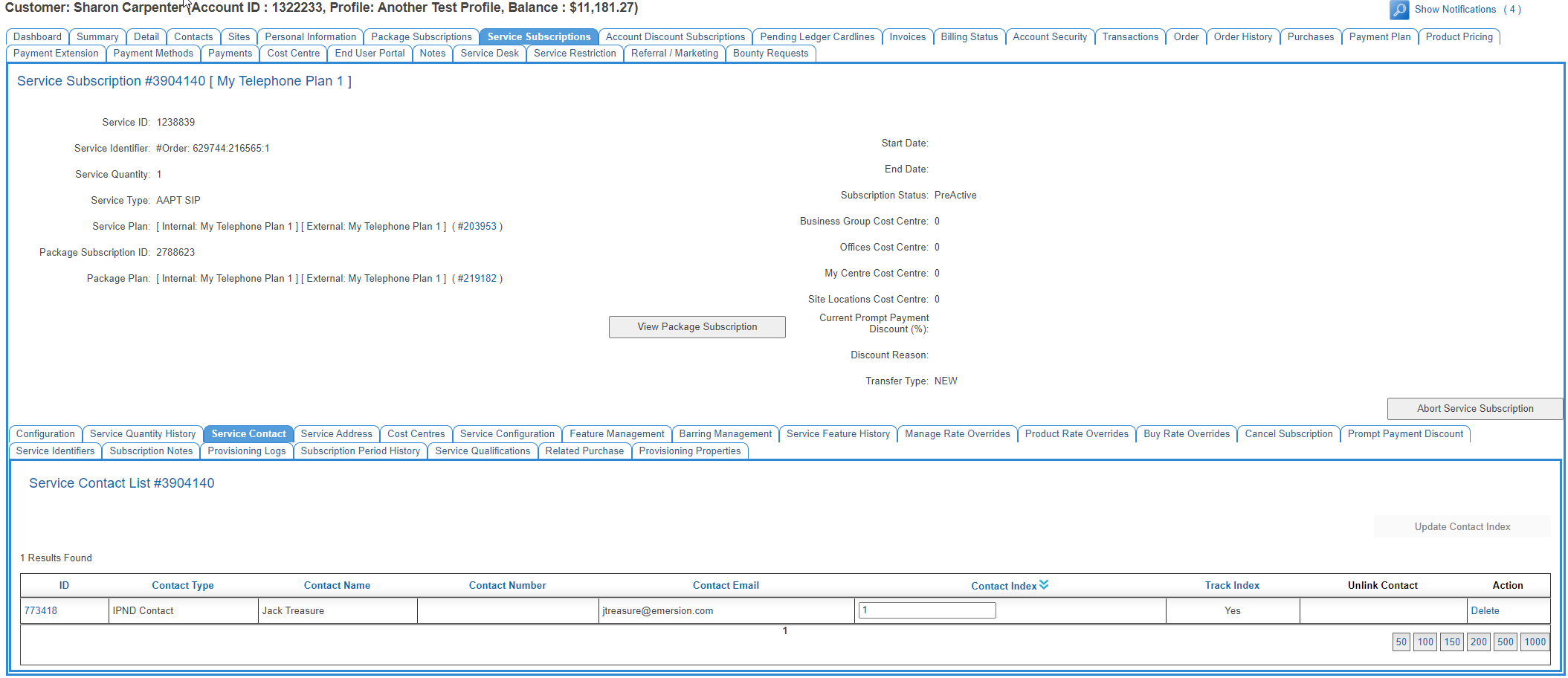Open the Payment Methods tab

[x=153, y=53]
